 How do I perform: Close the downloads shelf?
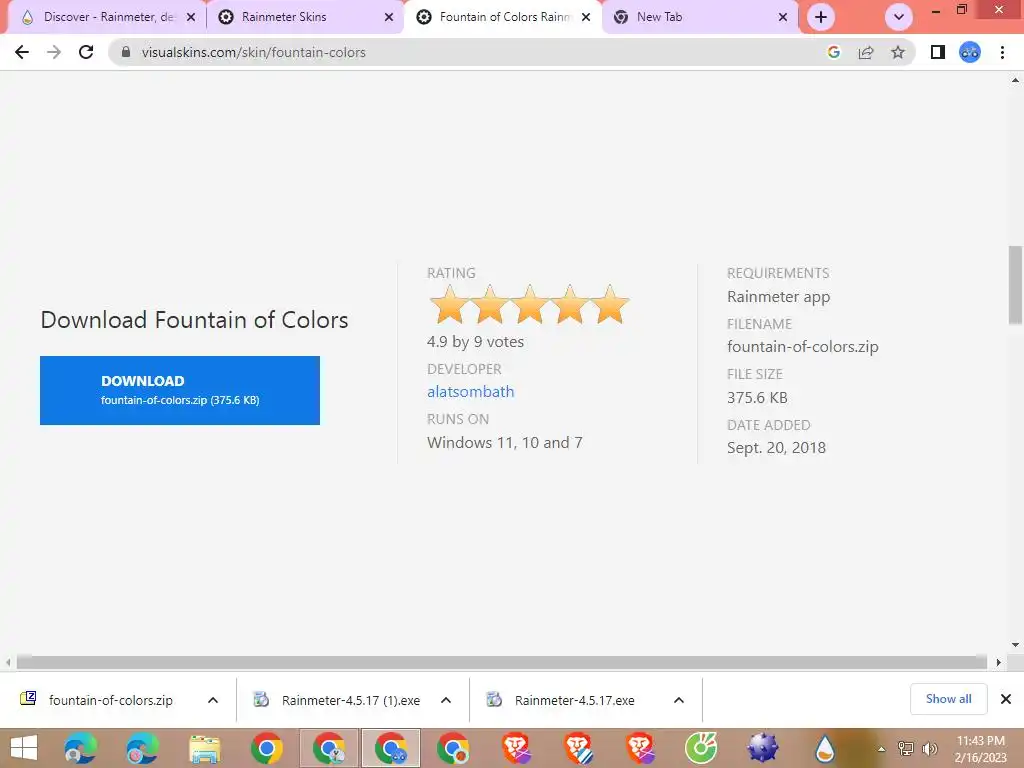tap(1006, 699)
